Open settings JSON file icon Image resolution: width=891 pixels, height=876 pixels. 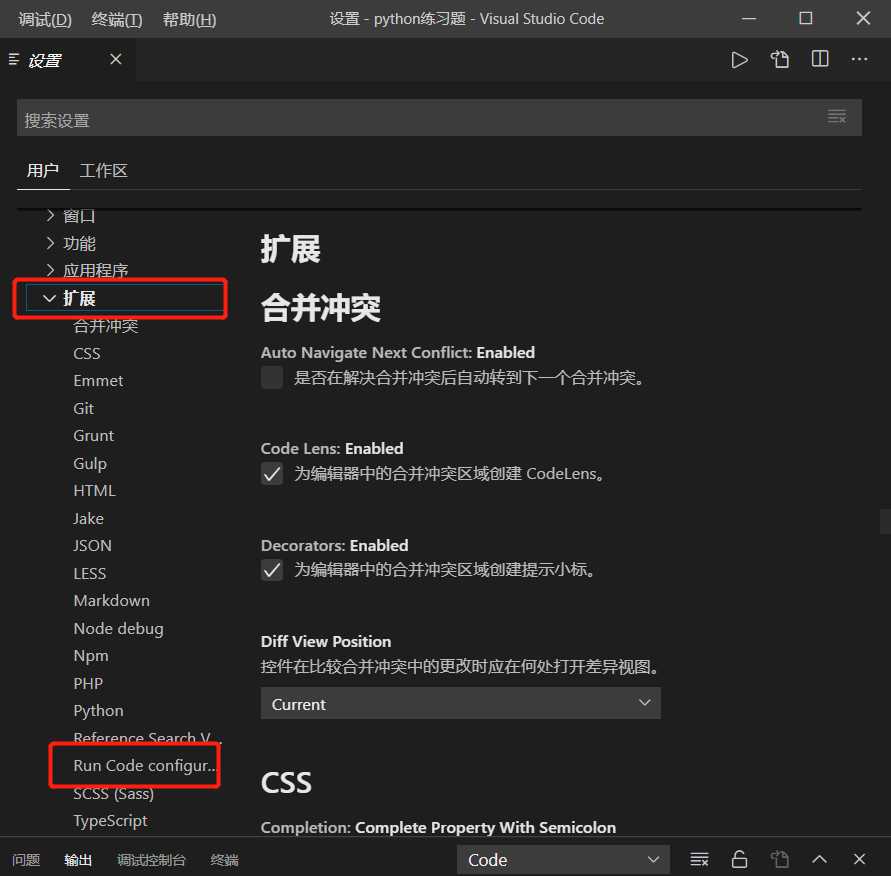point(780,60)
